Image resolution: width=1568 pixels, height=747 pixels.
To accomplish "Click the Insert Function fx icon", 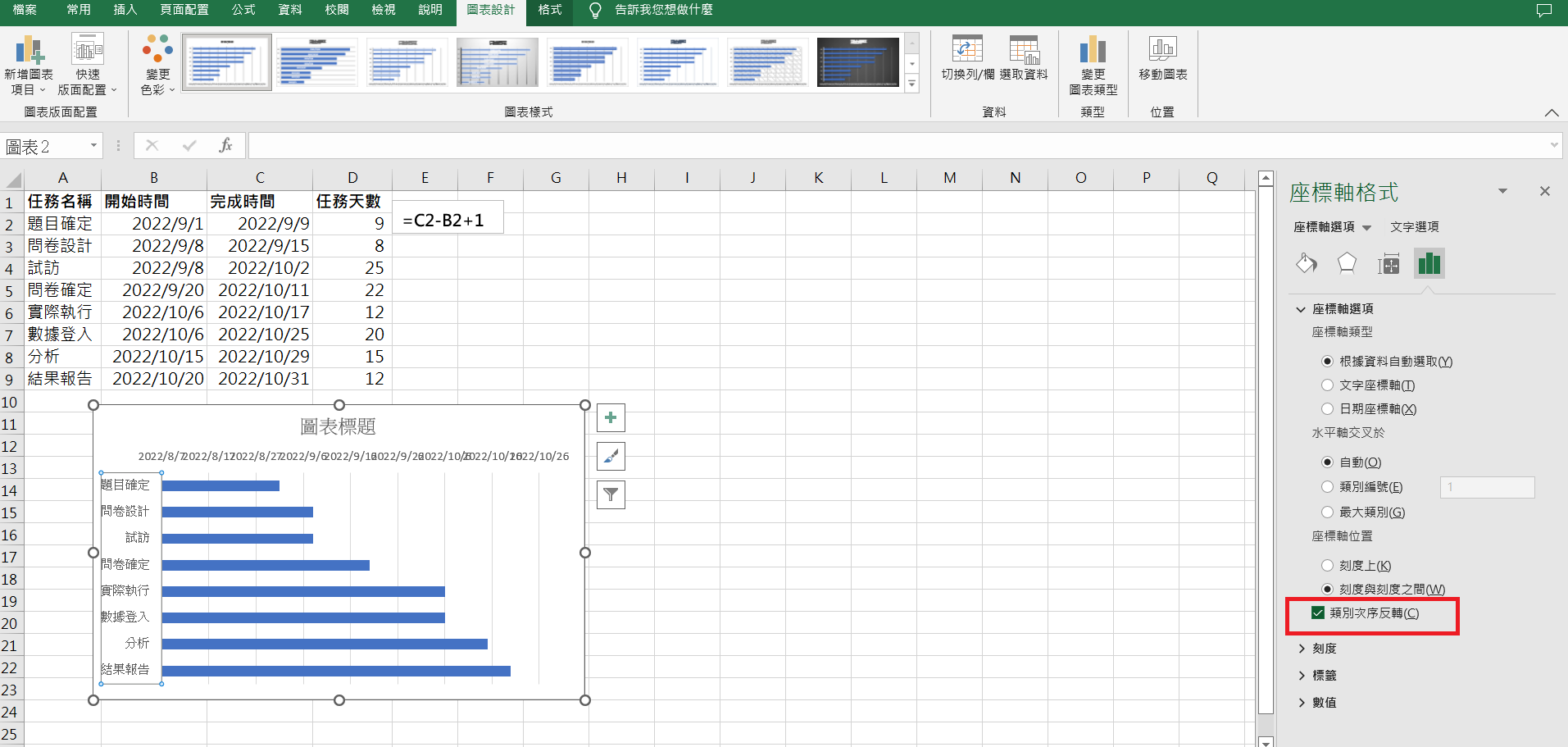I will pyautogui.click(x=225, y=146).
